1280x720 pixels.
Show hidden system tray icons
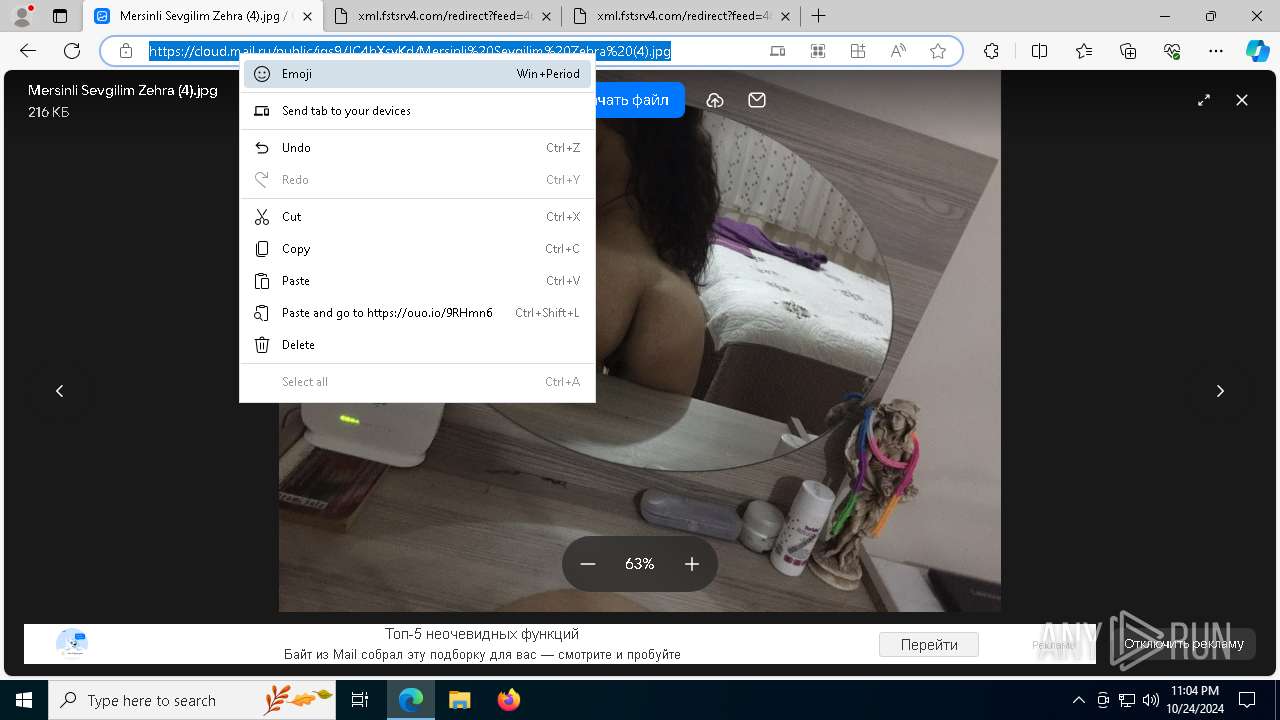click(x=1078, y=700)
